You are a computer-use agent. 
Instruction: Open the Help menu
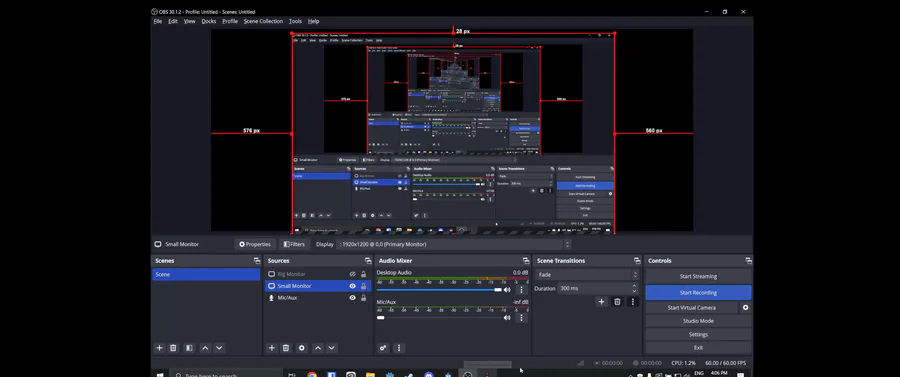tap(313, 21)
